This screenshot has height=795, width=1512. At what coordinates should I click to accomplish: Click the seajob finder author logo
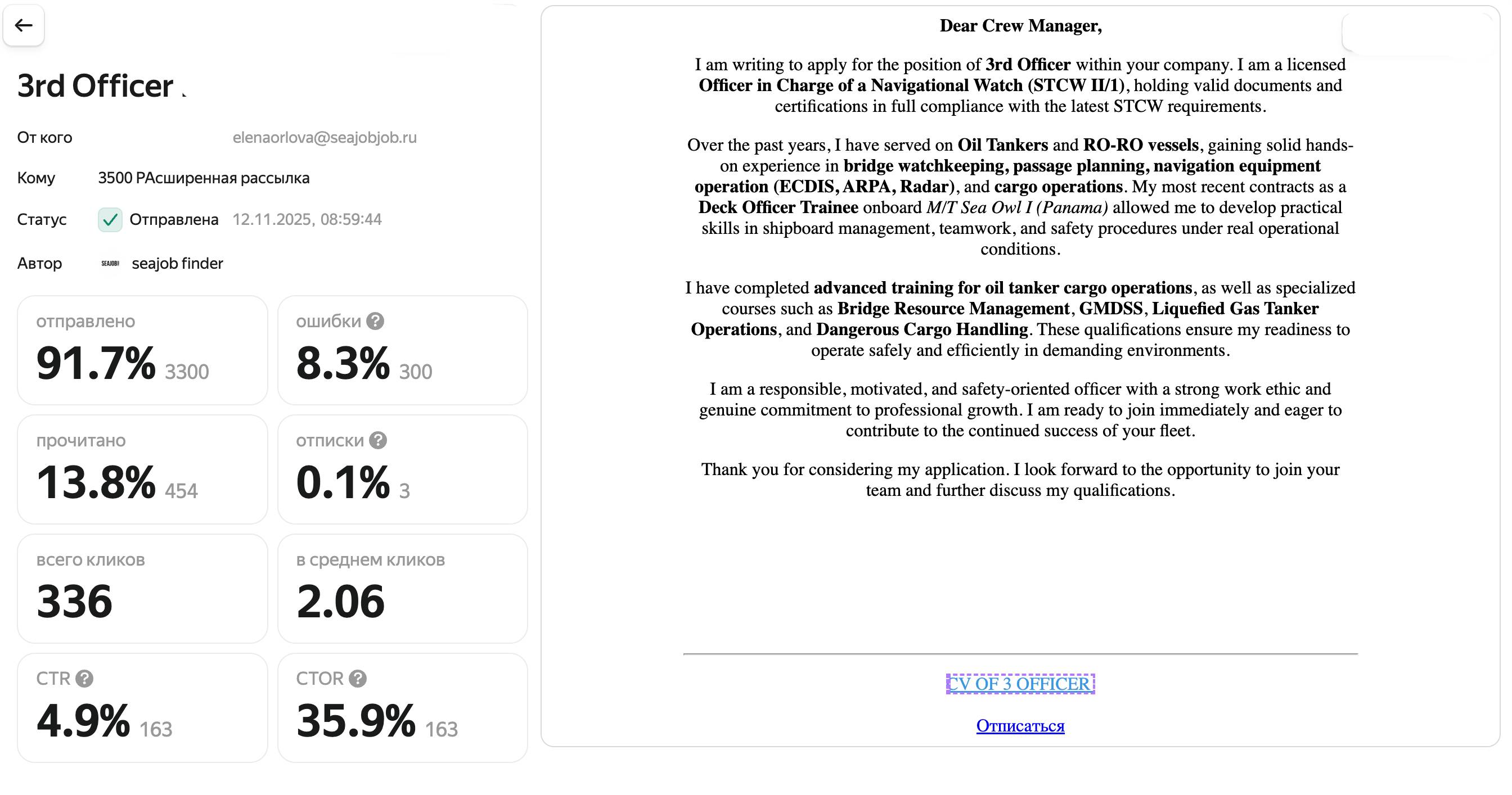pyautogui.click(x=110, y=264)
